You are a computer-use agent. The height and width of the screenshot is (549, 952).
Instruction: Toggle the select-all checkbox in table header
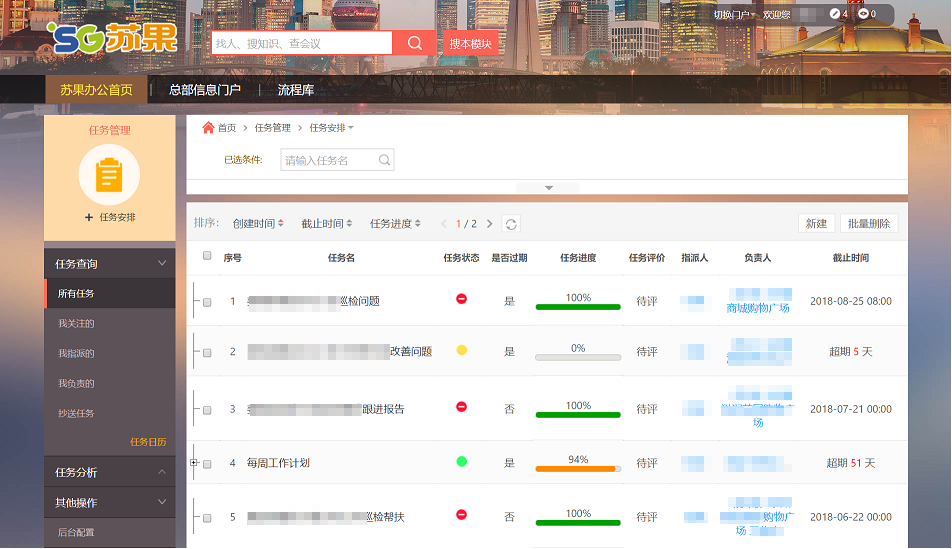(207, 256)
